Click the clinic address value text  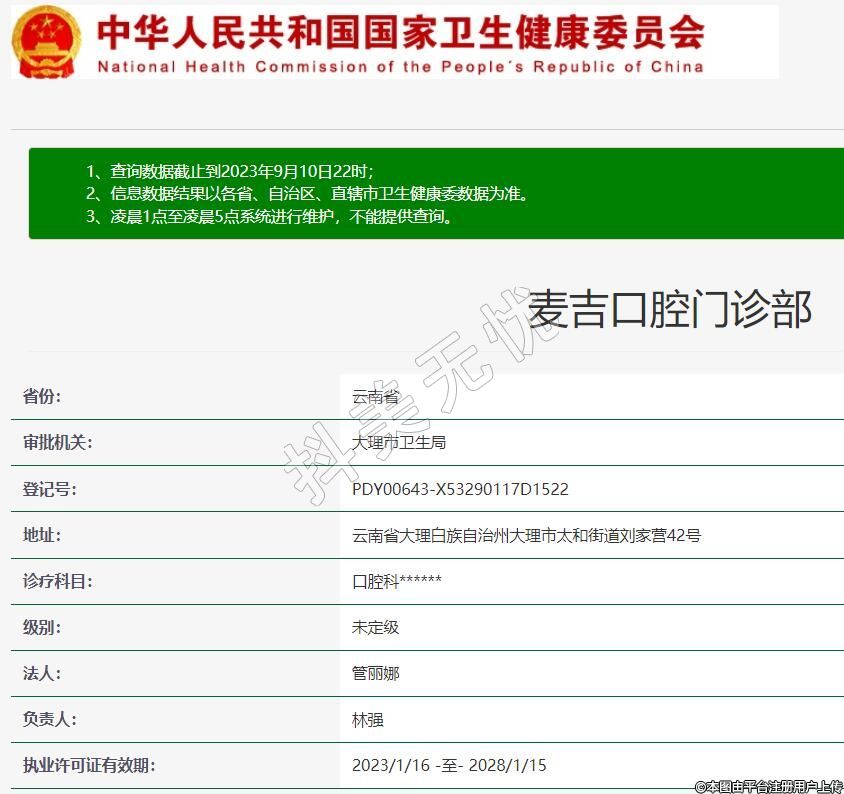coord(526,535)
